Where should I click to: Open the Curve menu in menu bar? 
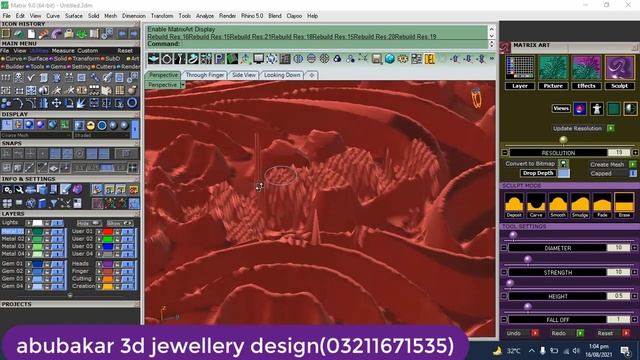[x=53, y=16]
